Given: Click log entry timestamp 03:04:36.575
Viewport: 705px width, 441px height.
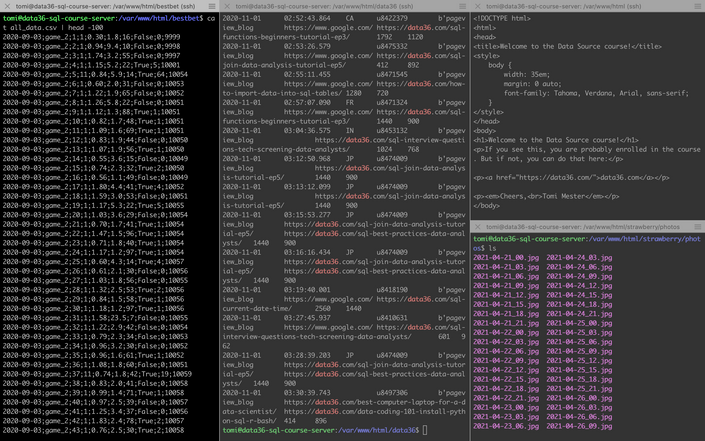Looking at the screenshot, I should tap(307, 131).
